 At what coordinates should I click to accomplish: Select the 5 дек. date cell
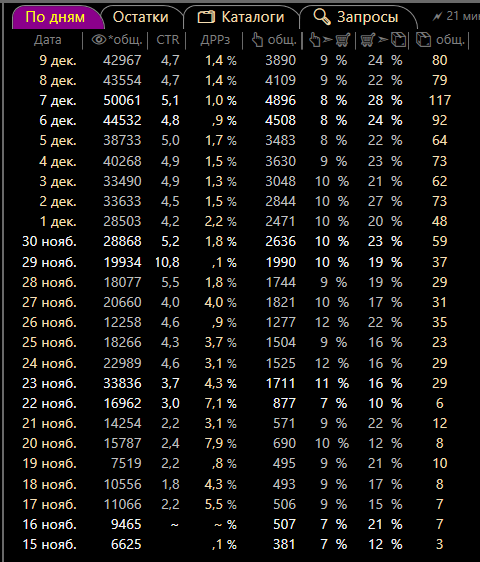click(x=58, y=140)
